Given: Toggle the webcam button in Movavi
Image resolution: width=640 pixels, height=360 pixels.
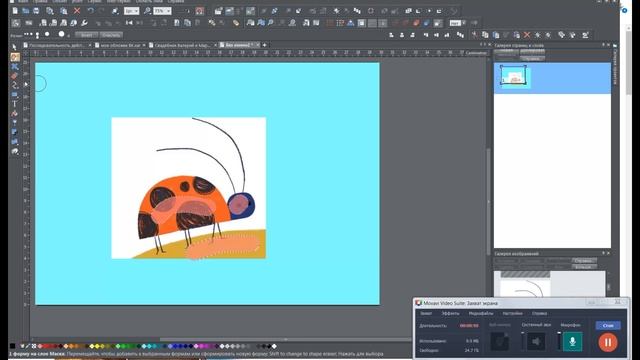Looking at the screenshot, I should (500, 342).
